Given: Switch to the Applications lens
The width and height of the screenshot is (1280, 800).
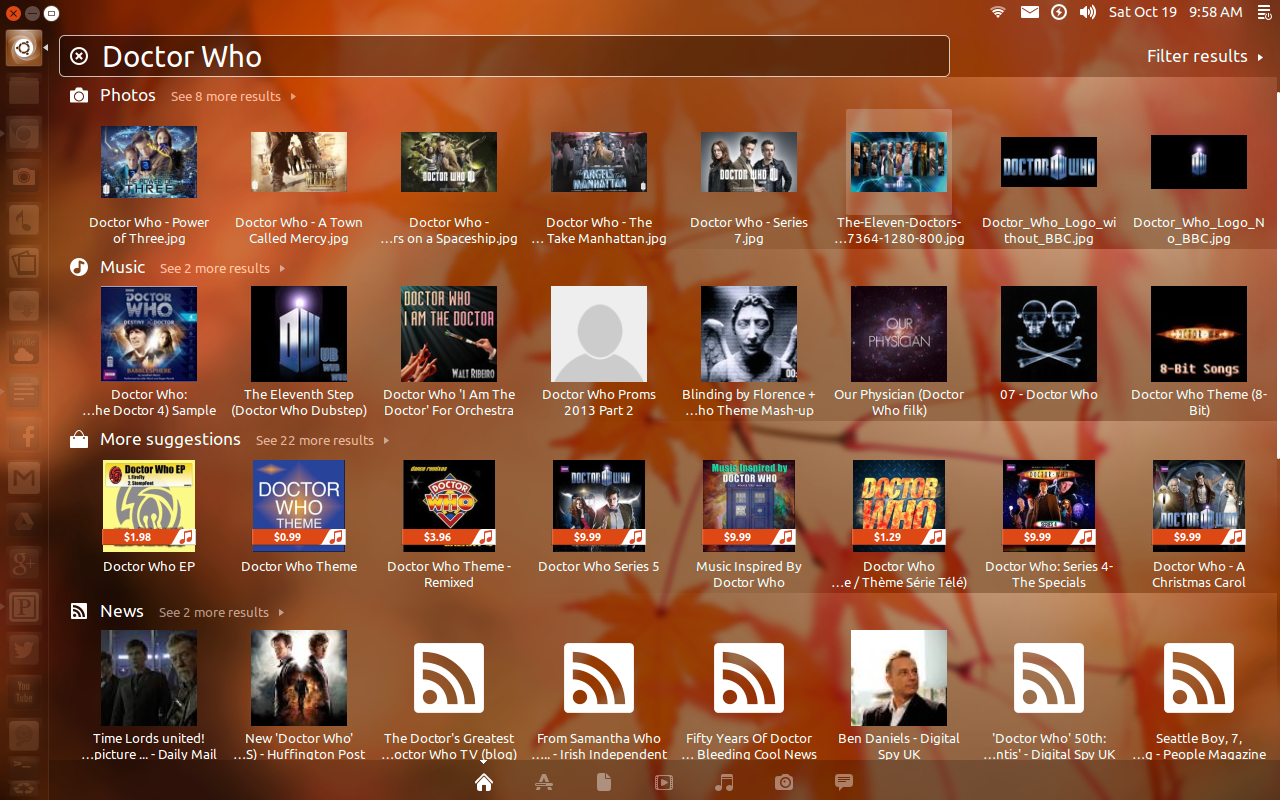Looking at the screenshot, I should tap(544, 782).
